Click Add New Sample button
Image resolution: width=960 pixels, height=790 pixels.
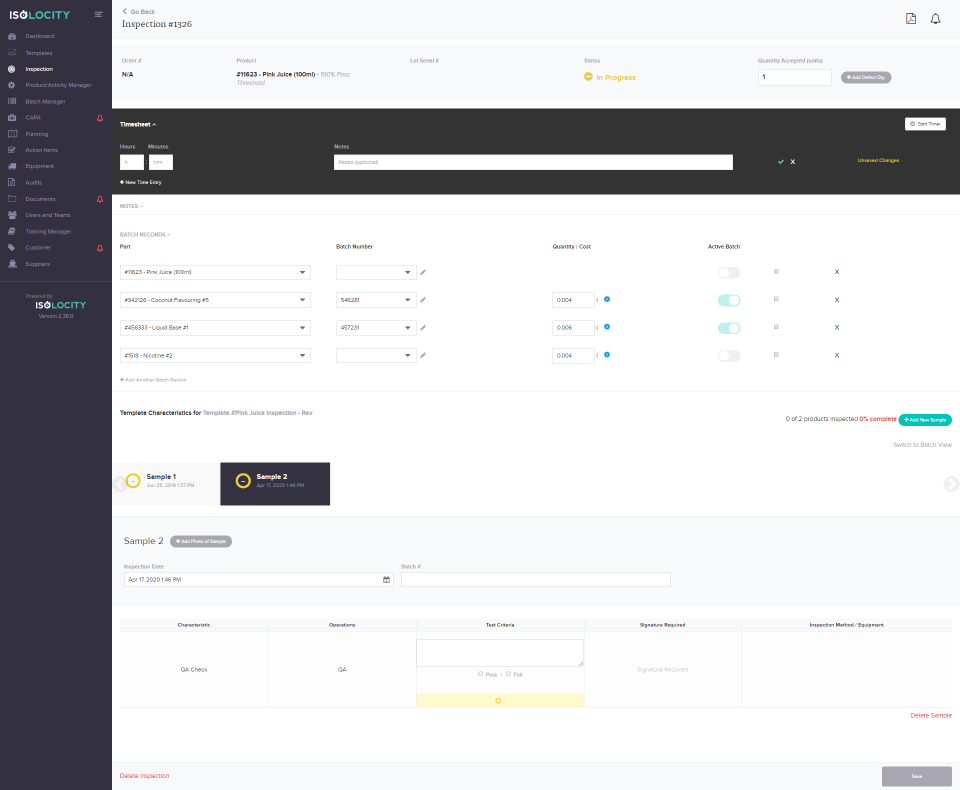tap(925, 419)
